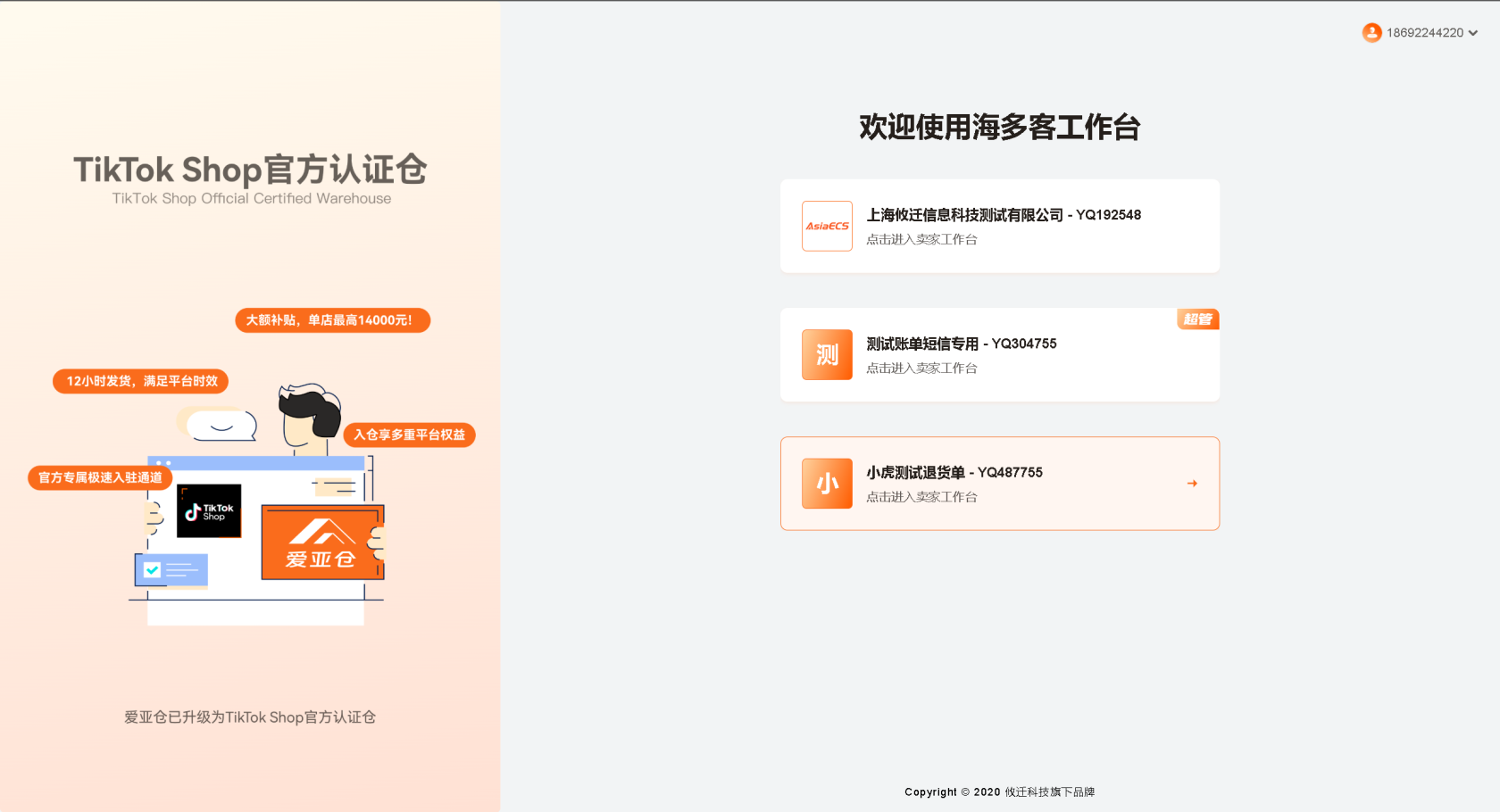Click the AsiaECS company logo
The image size is (1500, 812).
827,226
